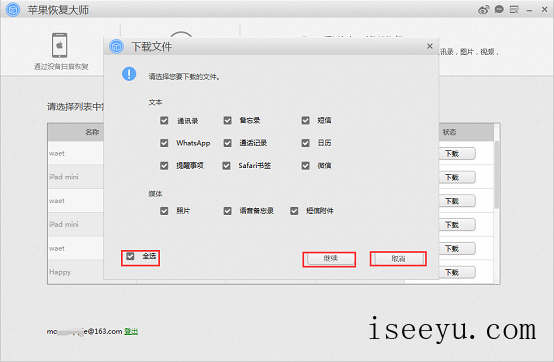
Task: Toggle the 照片 checkbox
Action: click(164, 211)
